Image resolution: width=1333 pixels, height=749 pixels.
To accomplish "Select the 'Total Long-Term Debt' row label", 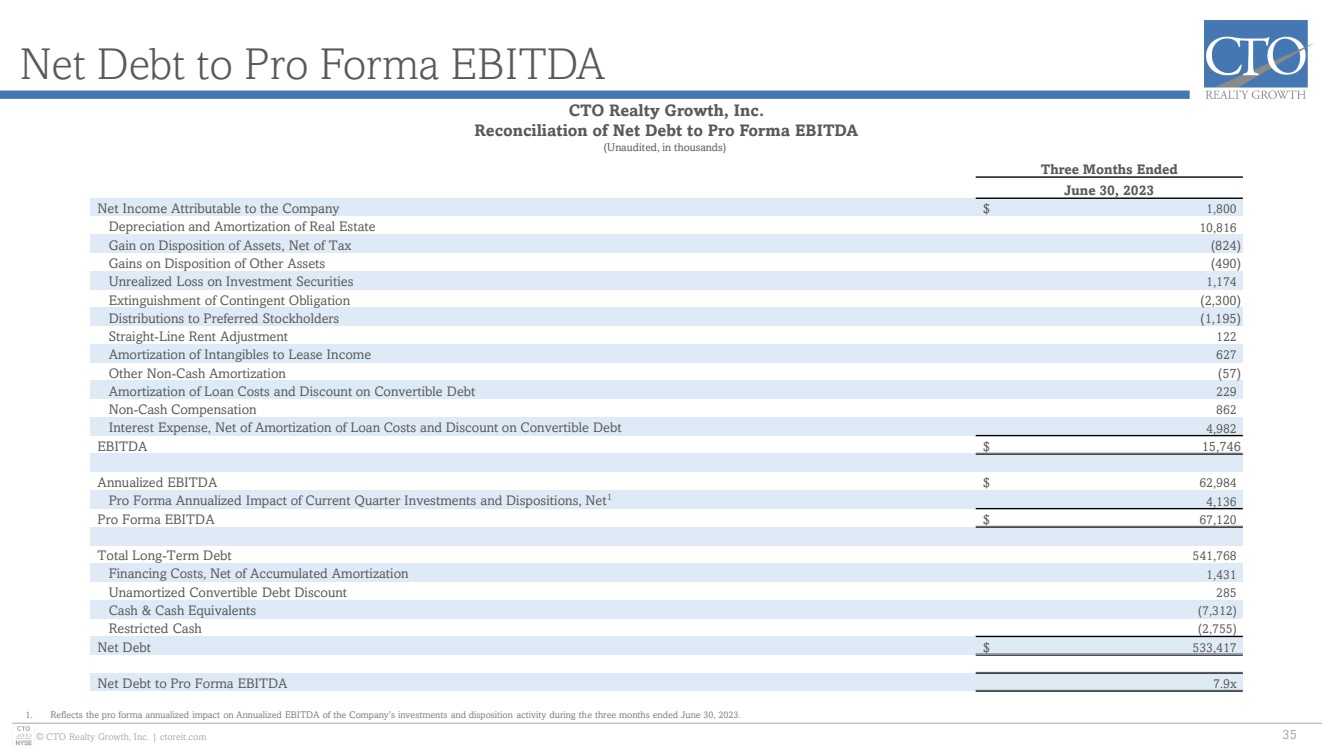I will coord(164,555).
